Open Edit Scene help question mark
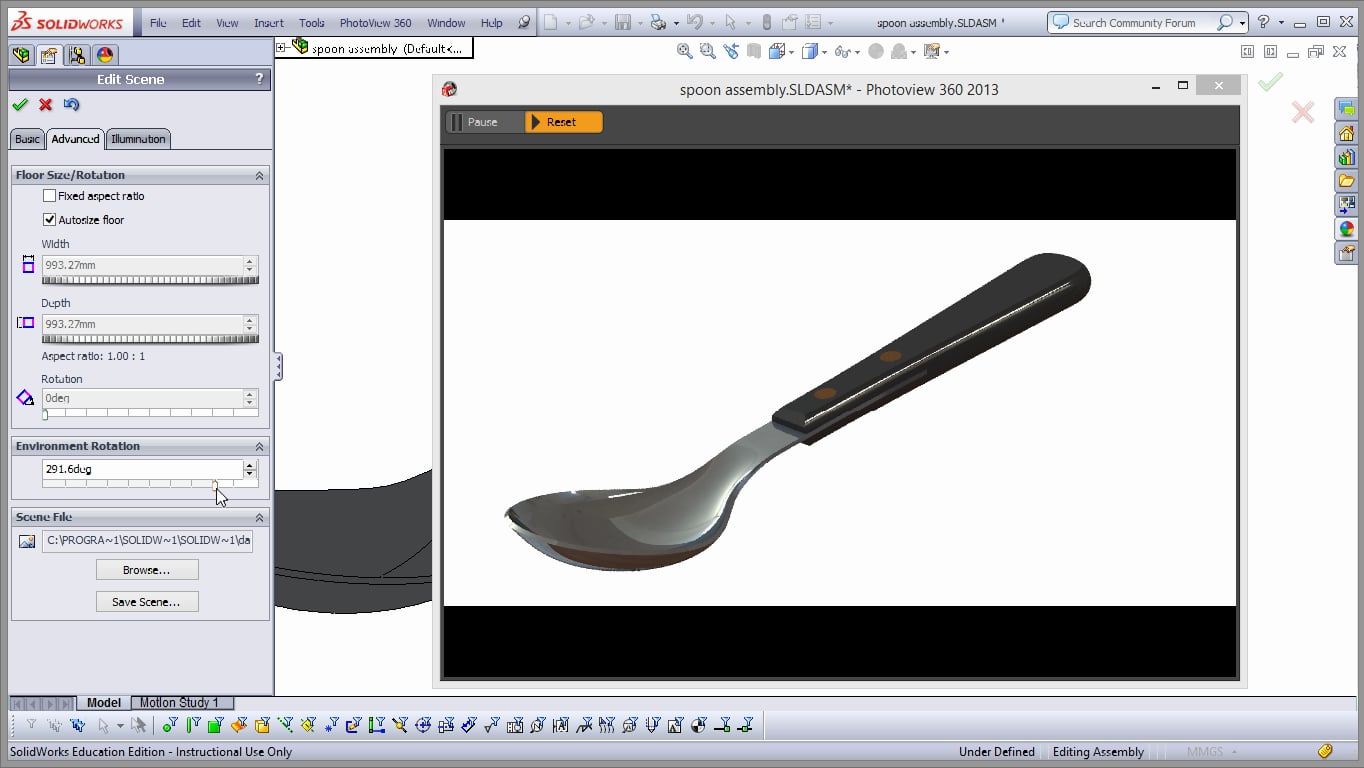1364x768 pixels. click(x=259, y=79)
